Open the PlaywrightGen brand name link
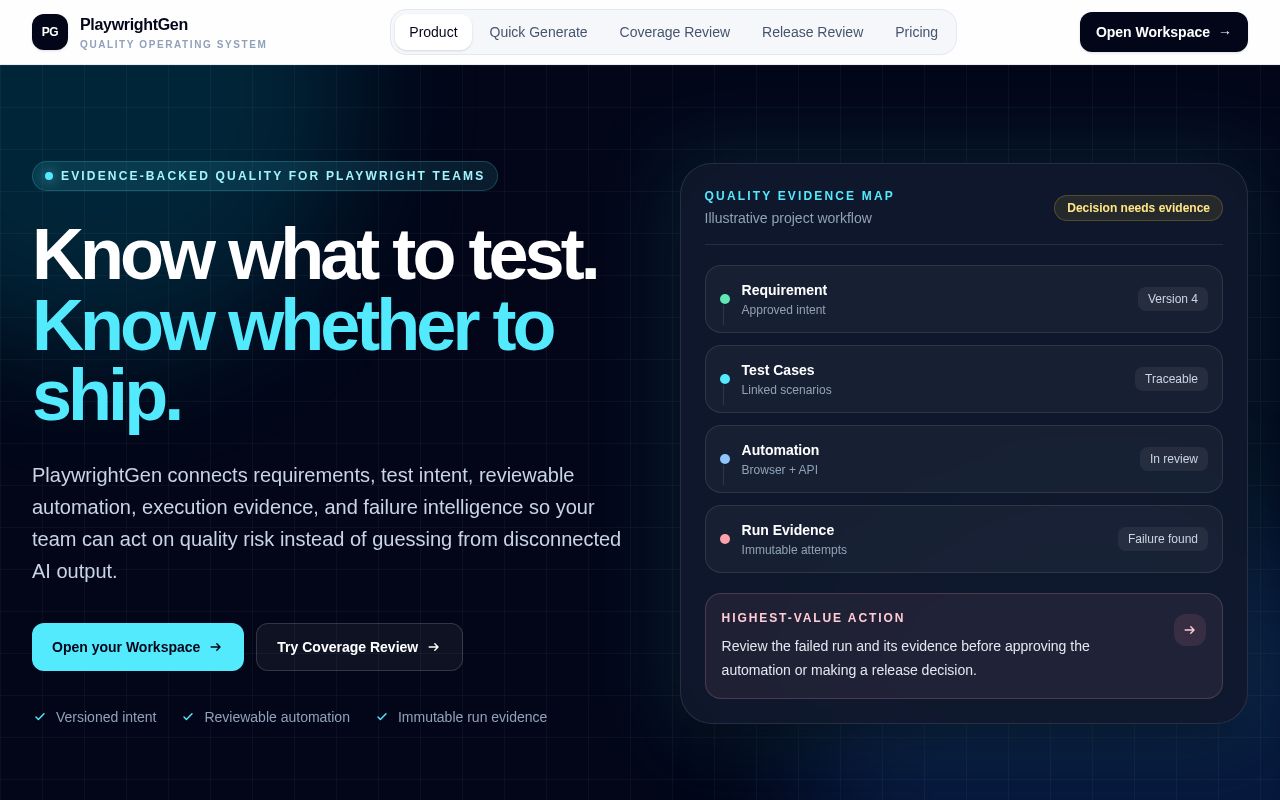Screen dimensions: 1280x800 click(134, 24)
